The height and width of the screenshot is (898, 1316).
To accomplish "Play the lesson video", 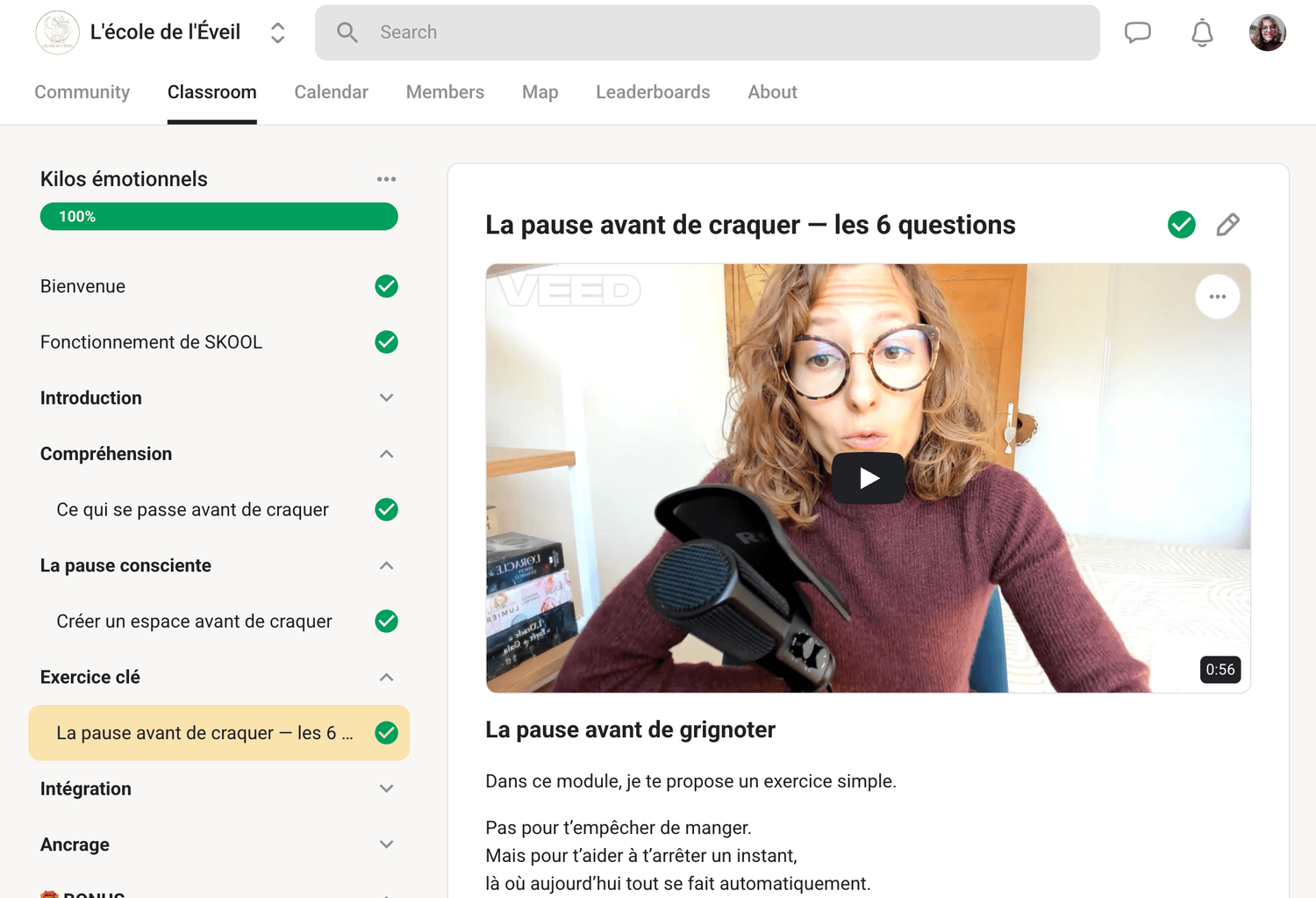I will coord(869,478).
